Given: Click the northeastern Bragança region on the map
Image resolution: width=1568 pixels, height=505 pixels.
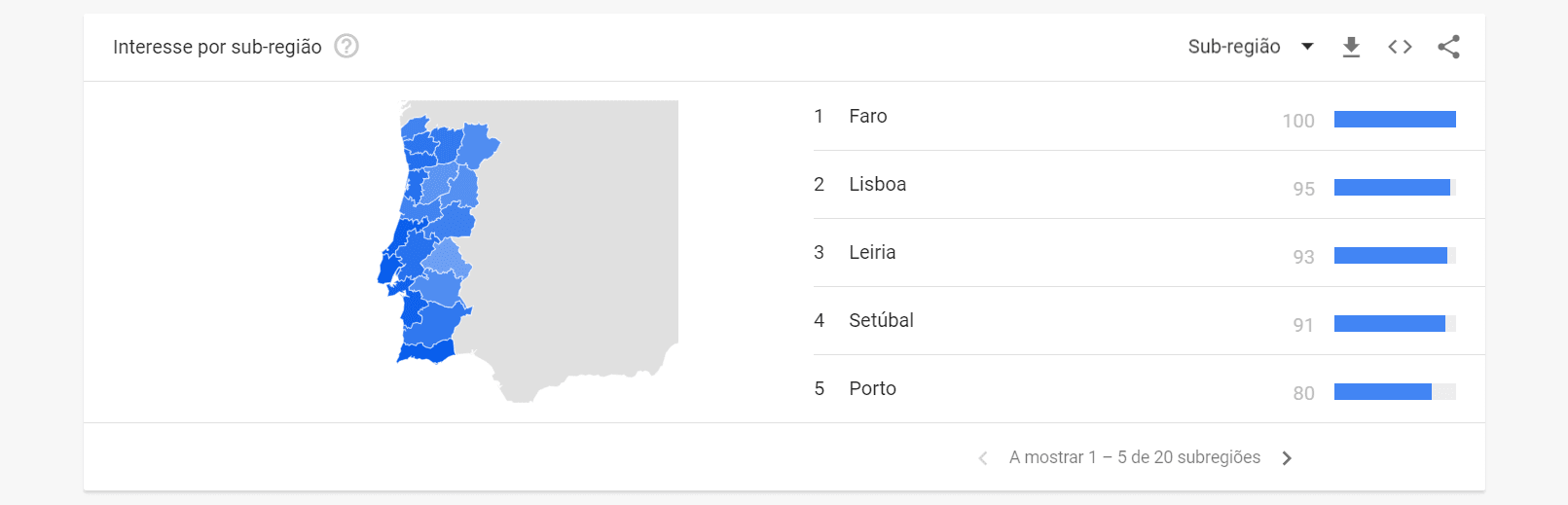Looking at the screenshot, I should coord(477,144).
